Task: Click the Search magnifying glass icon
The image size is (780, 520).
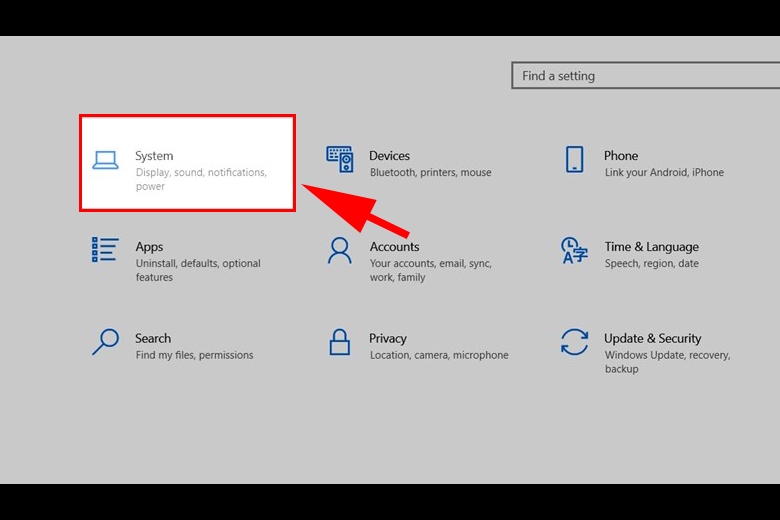Action: 105,342
